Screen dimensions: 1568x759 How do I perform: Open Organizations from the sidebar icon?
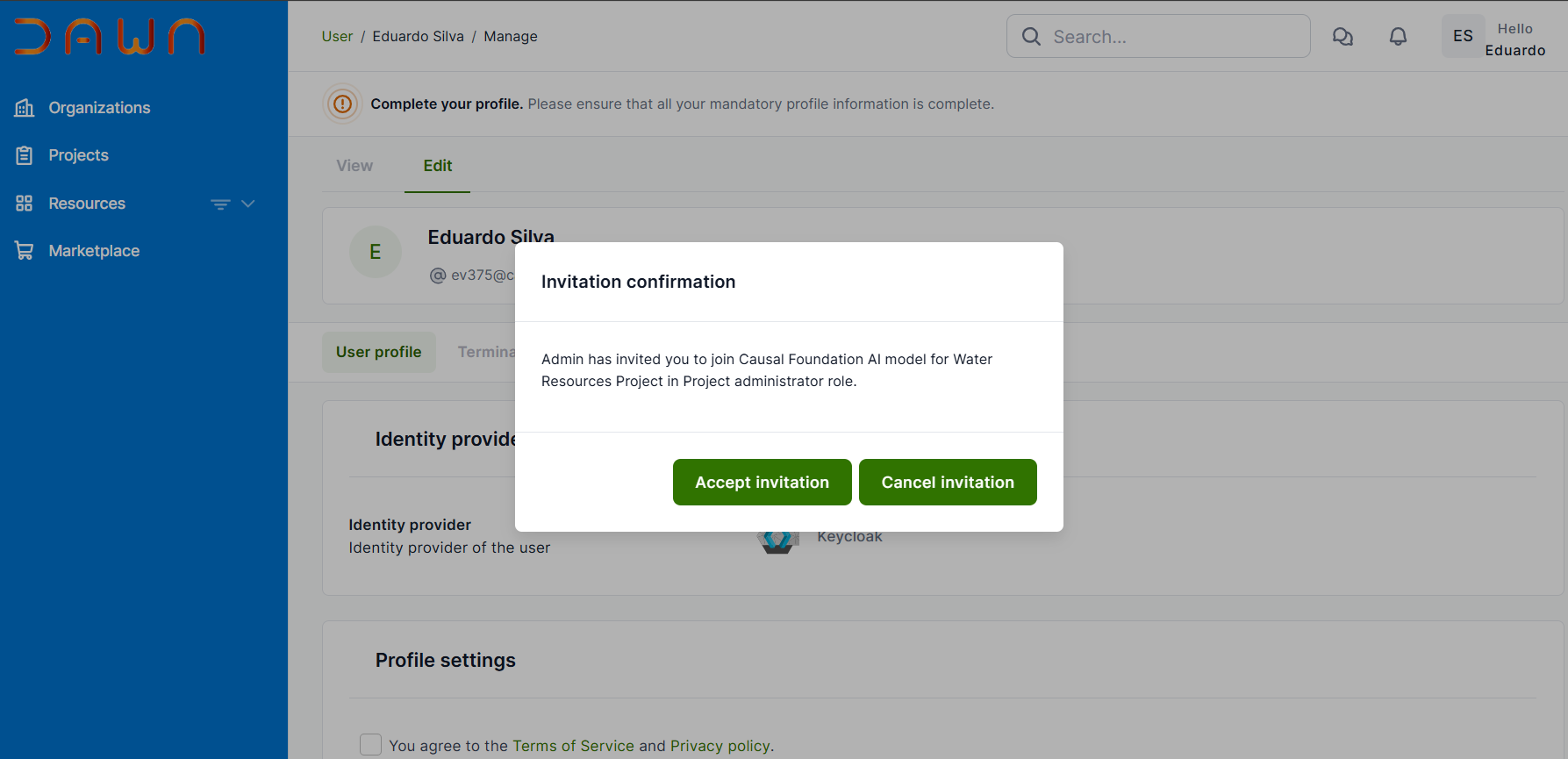coord(25,108)
